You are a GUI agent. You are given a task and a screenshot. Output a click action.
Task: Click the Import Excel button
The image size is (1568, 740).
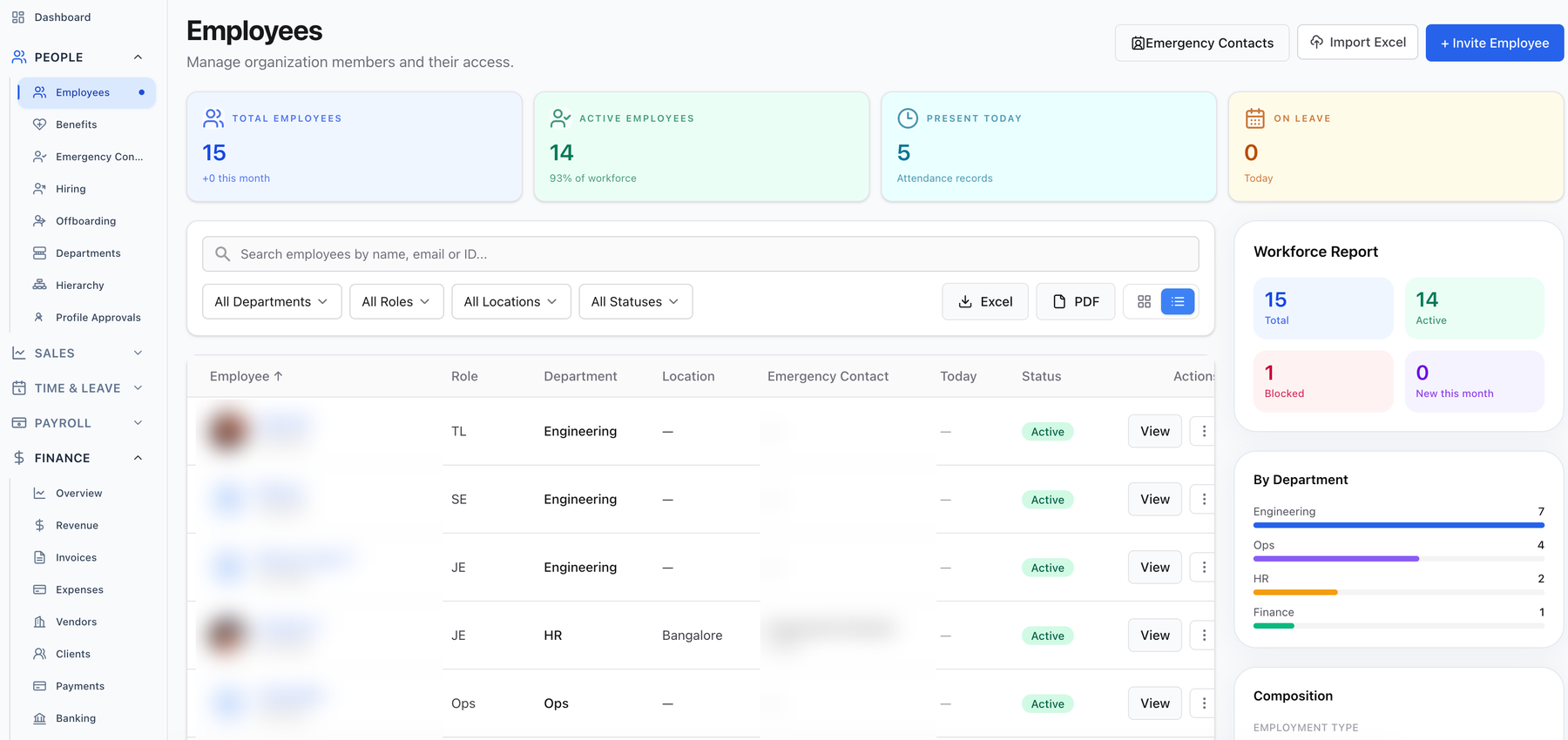1357,42
